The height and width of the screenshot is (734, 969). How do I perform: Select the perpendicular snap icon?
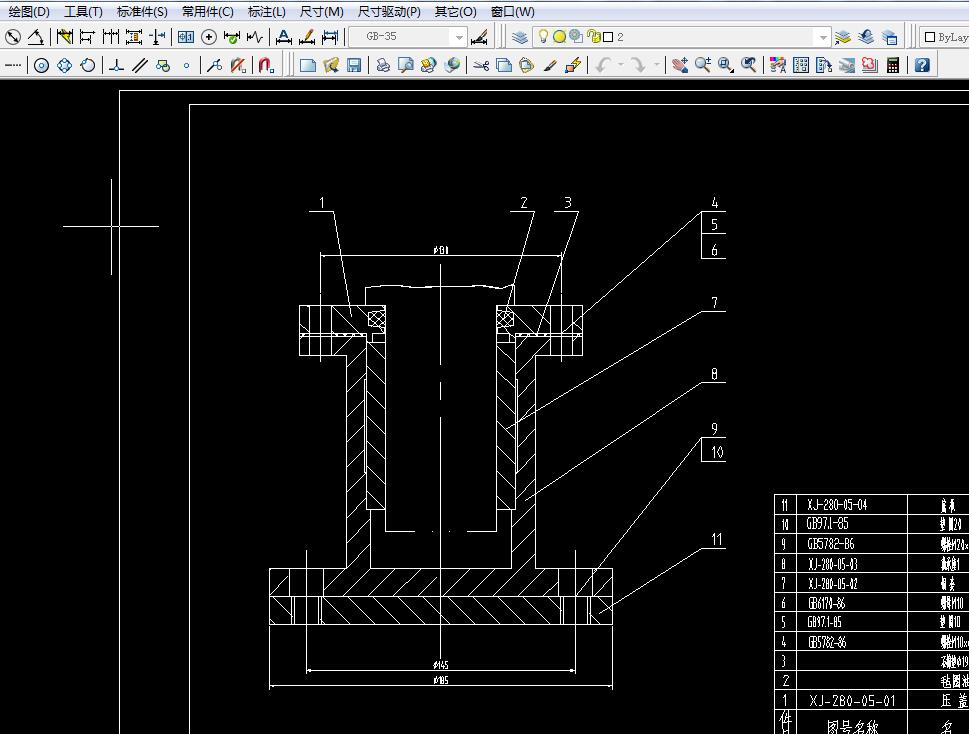click(116, 65)
